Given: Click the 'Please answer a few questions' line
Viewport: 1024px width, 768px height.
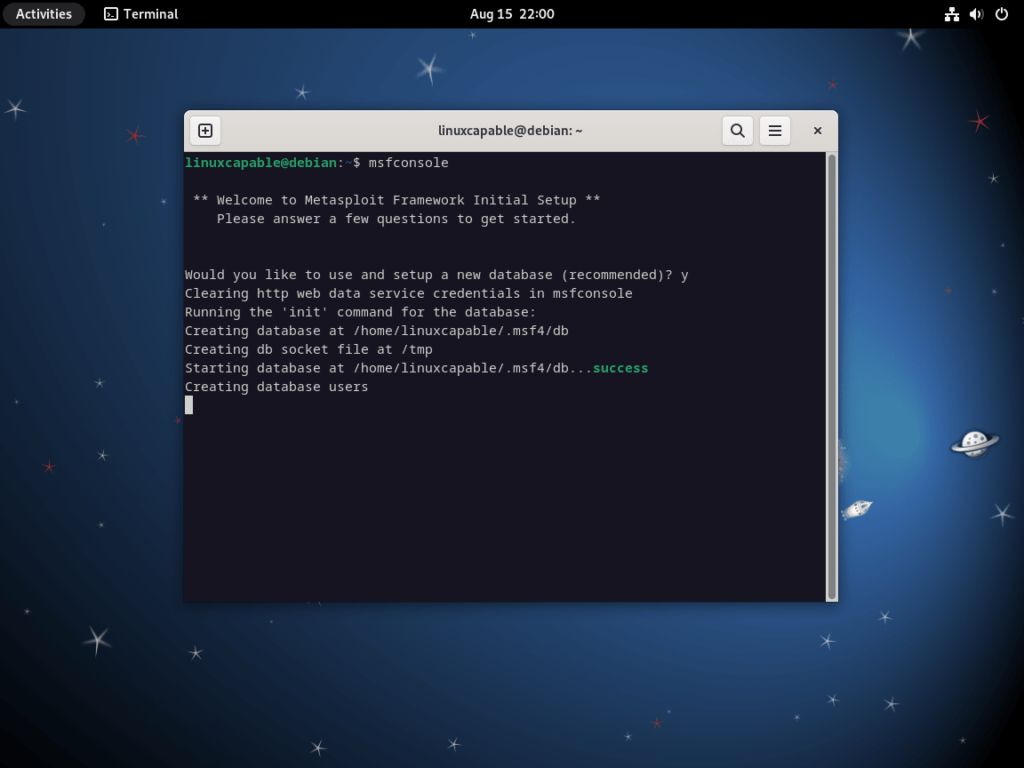Looking at the screenshot, I should [396, 219].
